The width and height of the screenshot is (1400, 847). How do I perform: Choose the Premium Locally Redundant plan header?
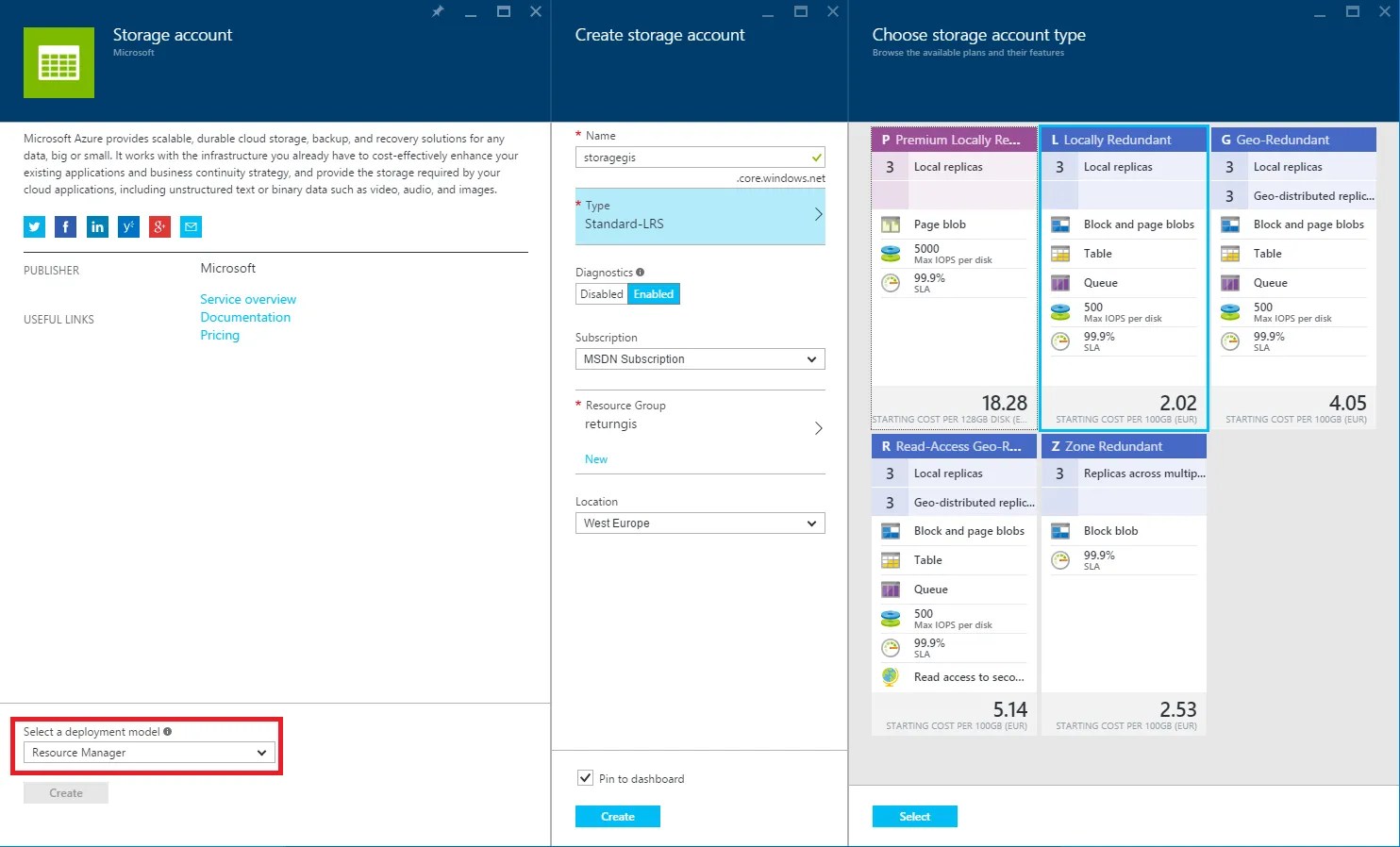click(954, 140)
